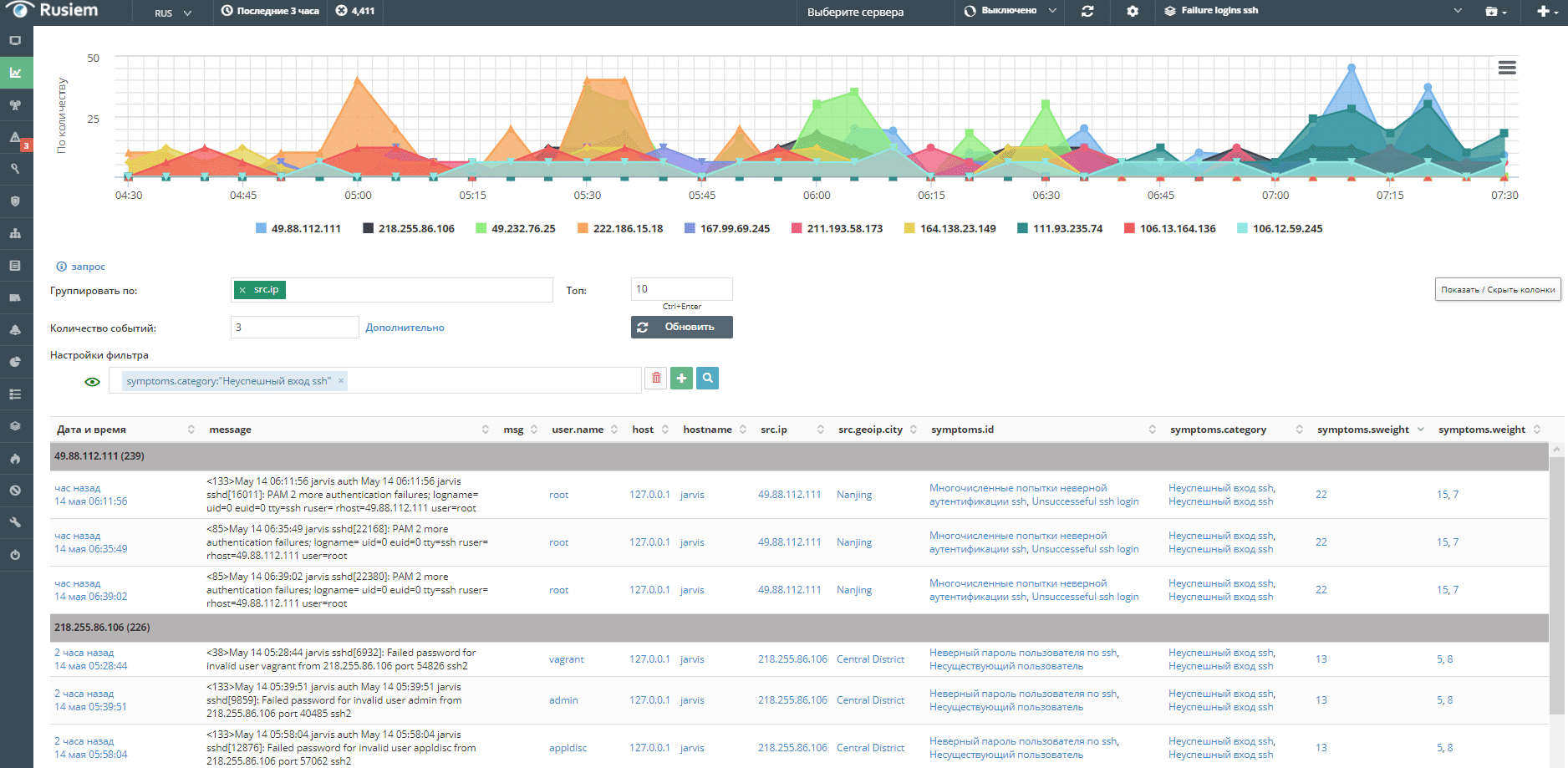This screenshot has width=1568, height=768.
Task: Open the shield icon in left sidebar
Action: (x=15, y=201)
